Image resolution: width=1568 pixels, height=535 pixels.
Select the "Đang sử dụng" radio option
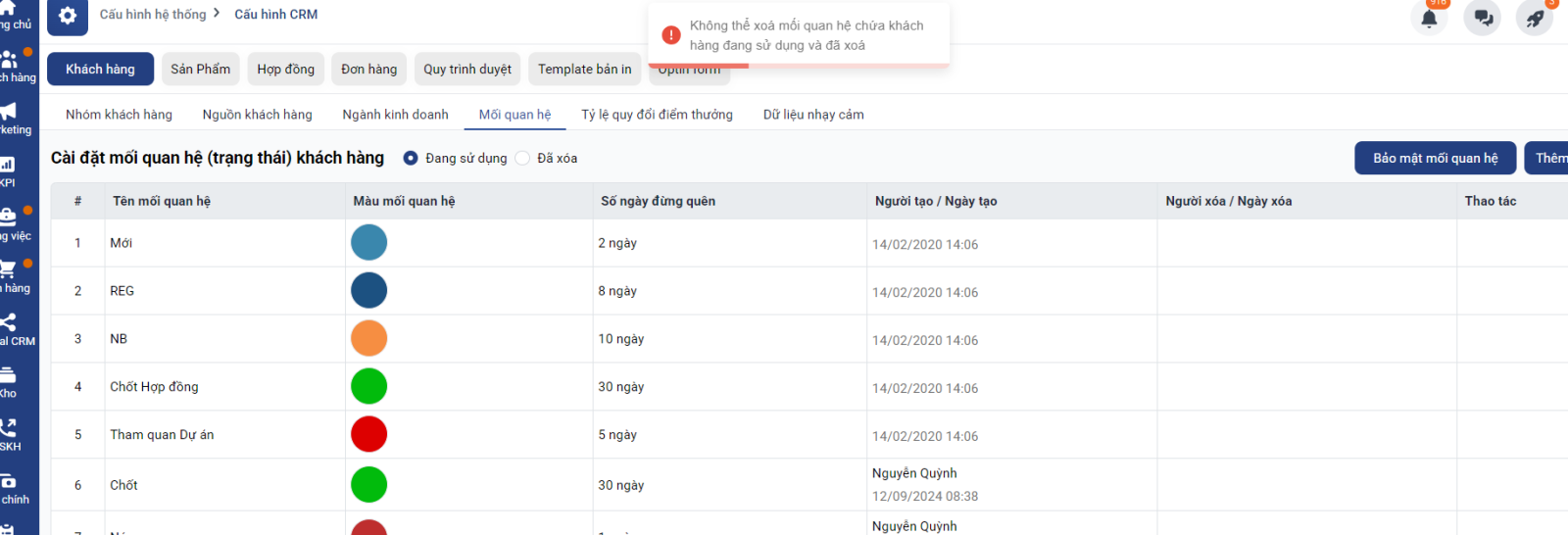click(x=411, y=158)
